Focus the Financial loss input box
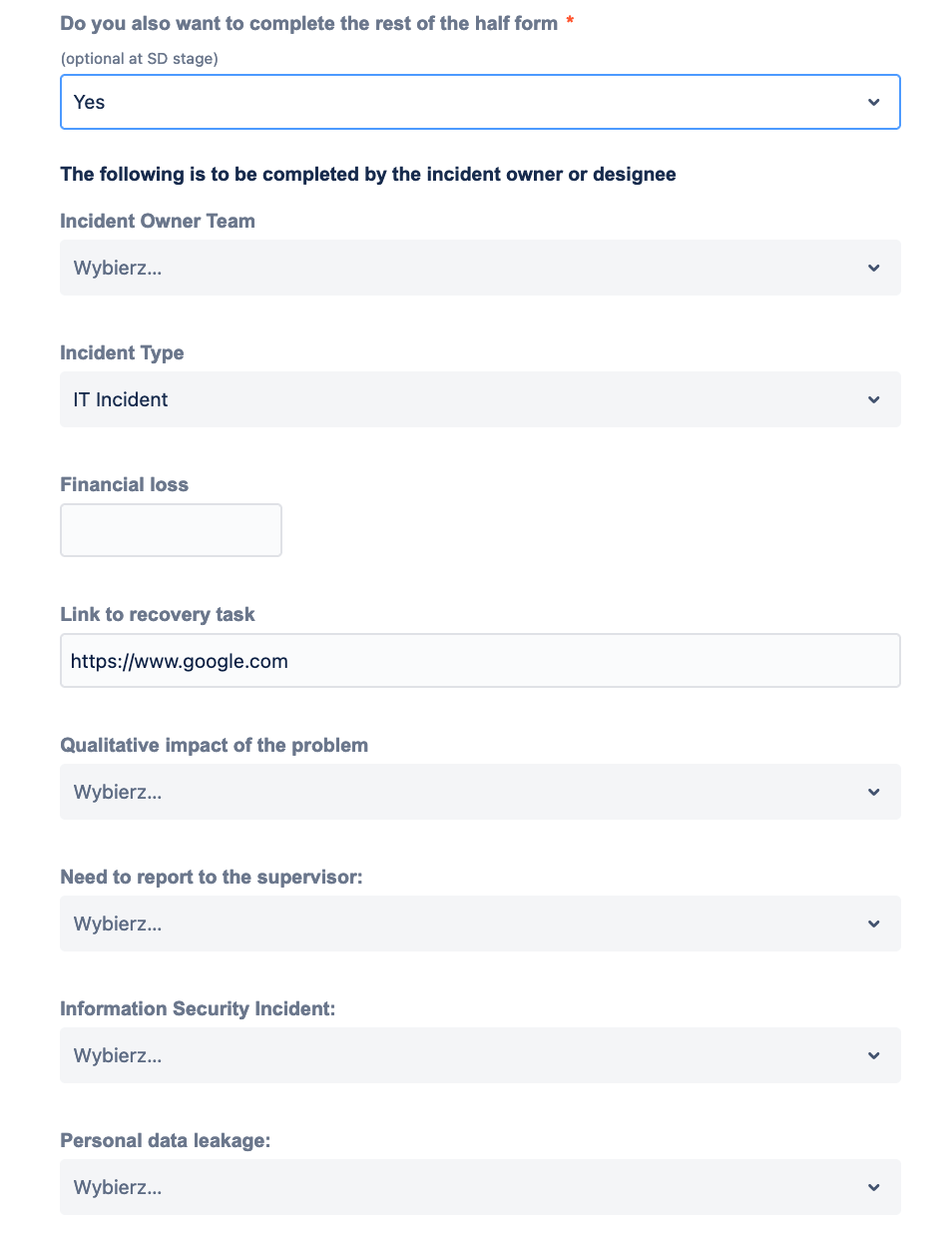This screenshot has width=952, height=1242. [171, 530]
